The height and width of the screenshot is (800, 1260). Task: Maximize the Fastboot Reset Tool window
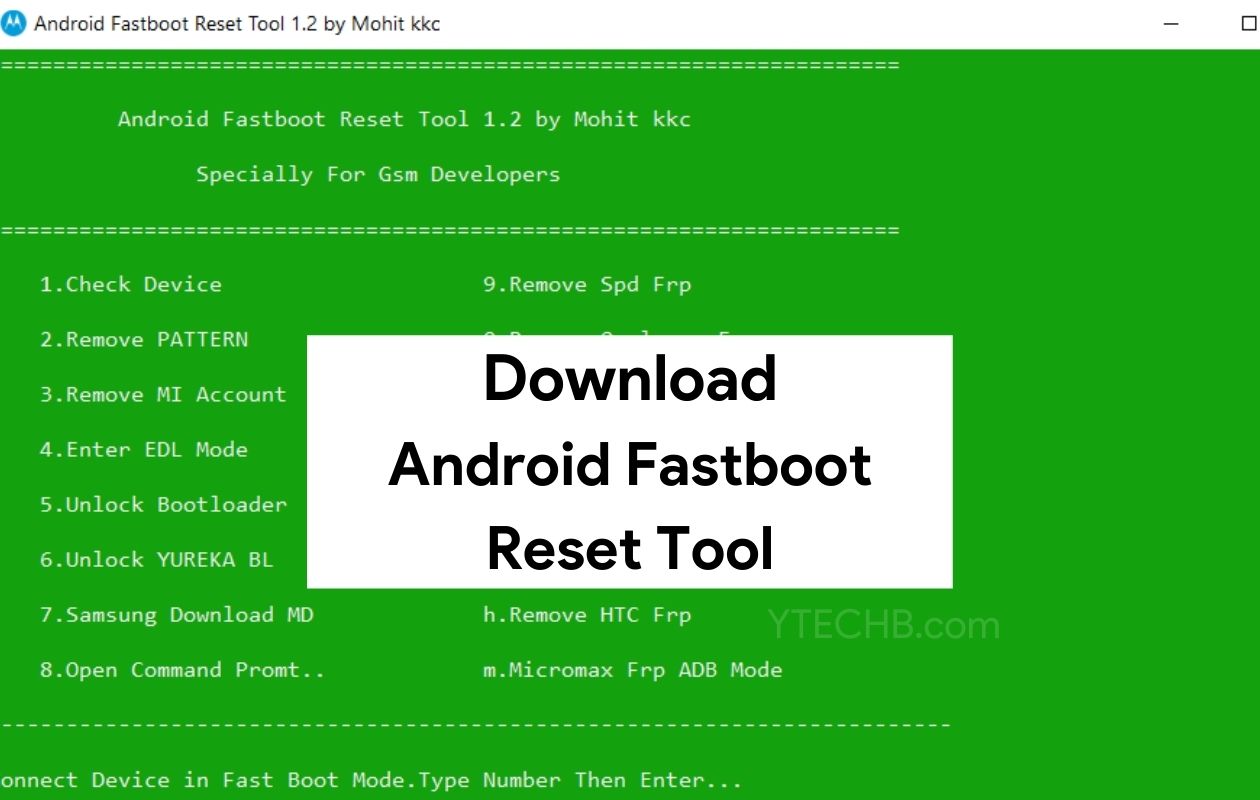1247,24
